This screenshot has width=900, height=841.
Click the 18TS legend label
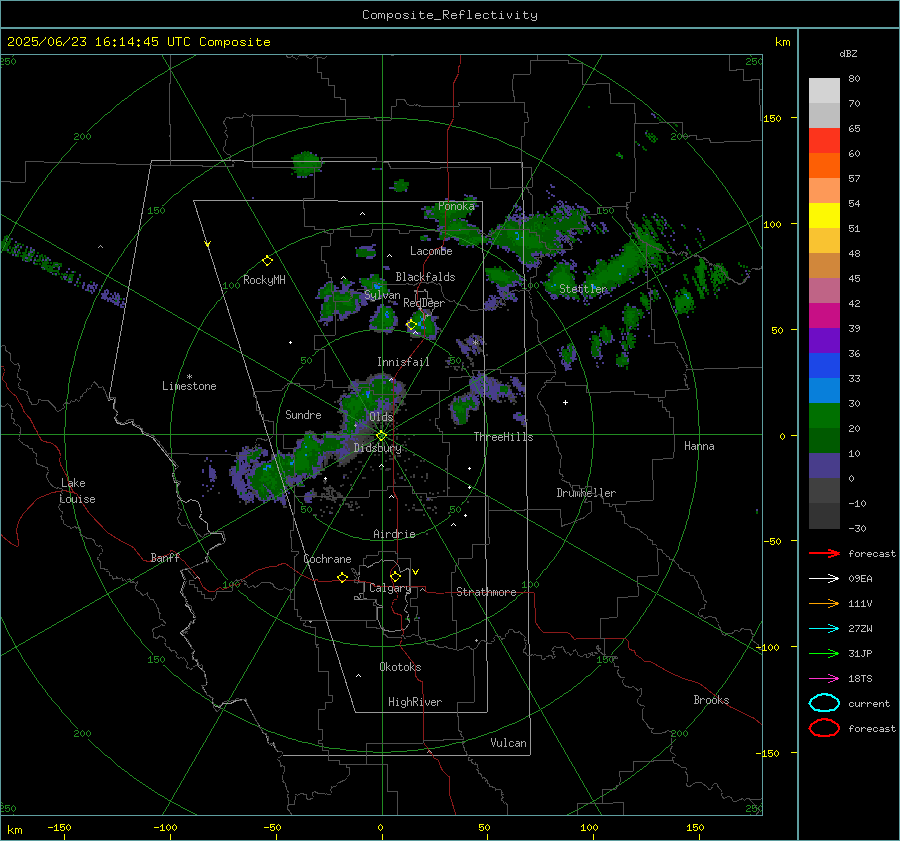(x=860, y=679)
